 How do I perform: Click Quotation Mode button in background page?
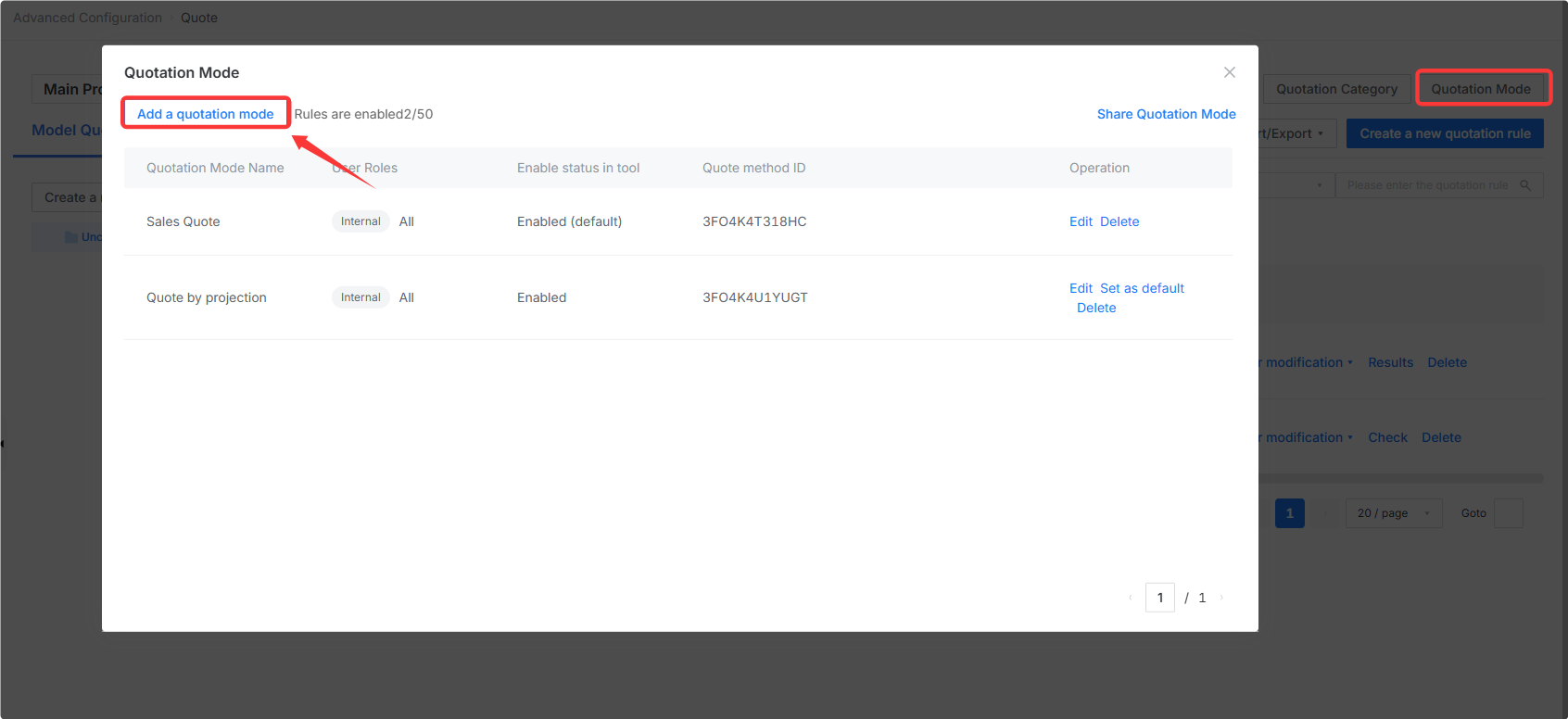tap(1481, 89)
